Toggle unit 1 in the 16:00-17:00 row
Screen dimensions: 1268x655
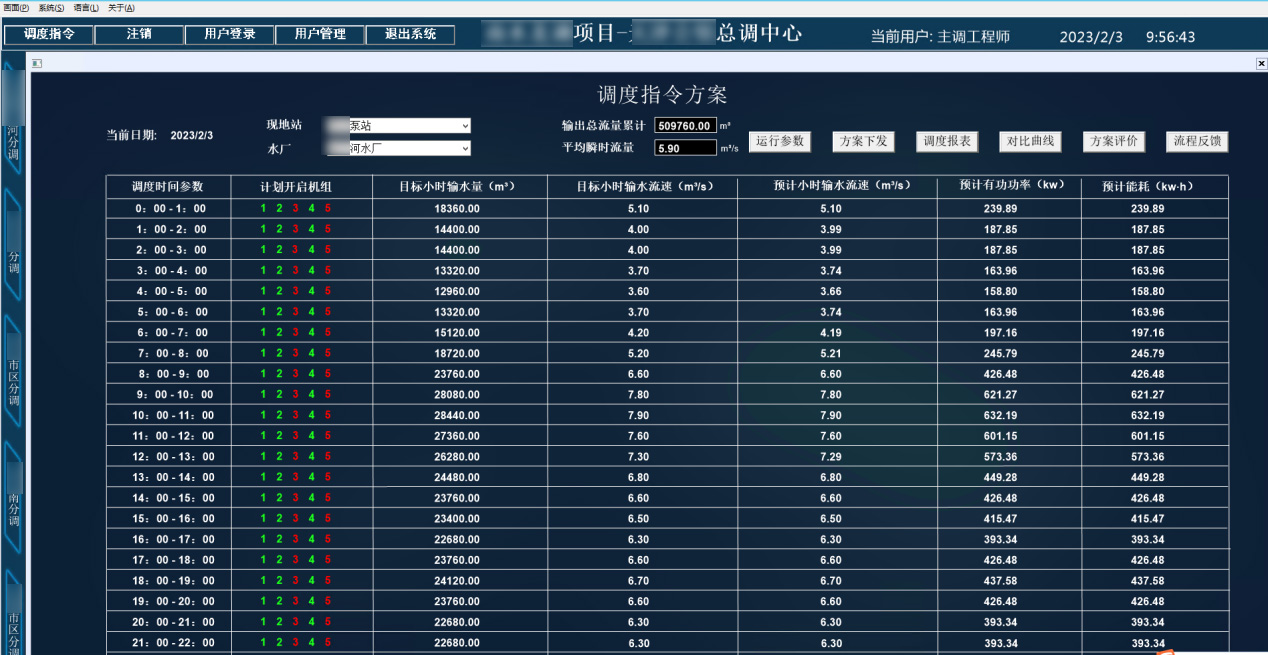tap(263, 539)
